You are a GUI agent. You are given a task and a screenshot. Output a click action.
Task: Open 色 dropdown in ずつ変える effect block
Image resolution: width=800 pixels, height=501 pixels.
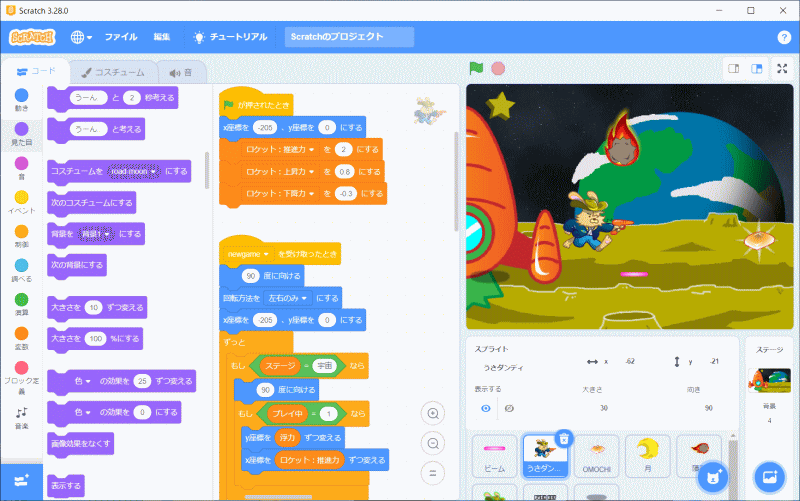pyautogui.click(x=82, y=381)
